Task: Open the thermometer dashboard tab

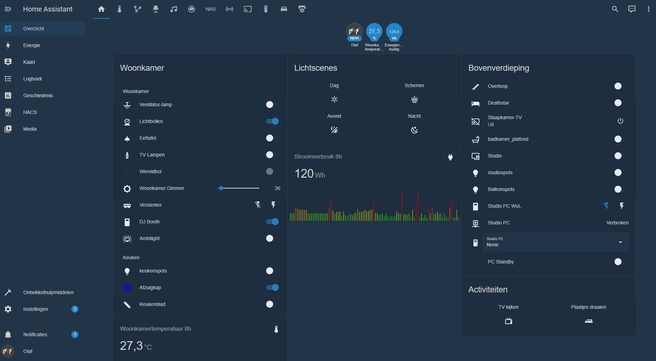Action: click(x=119, y=9)
